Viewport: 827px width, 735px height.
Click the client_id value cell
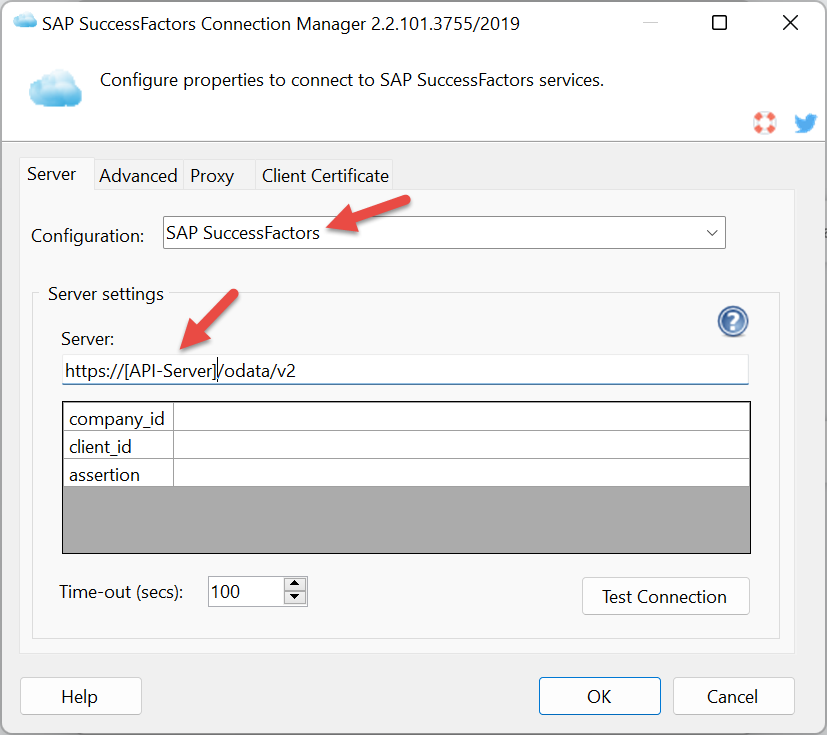point(461,445)
